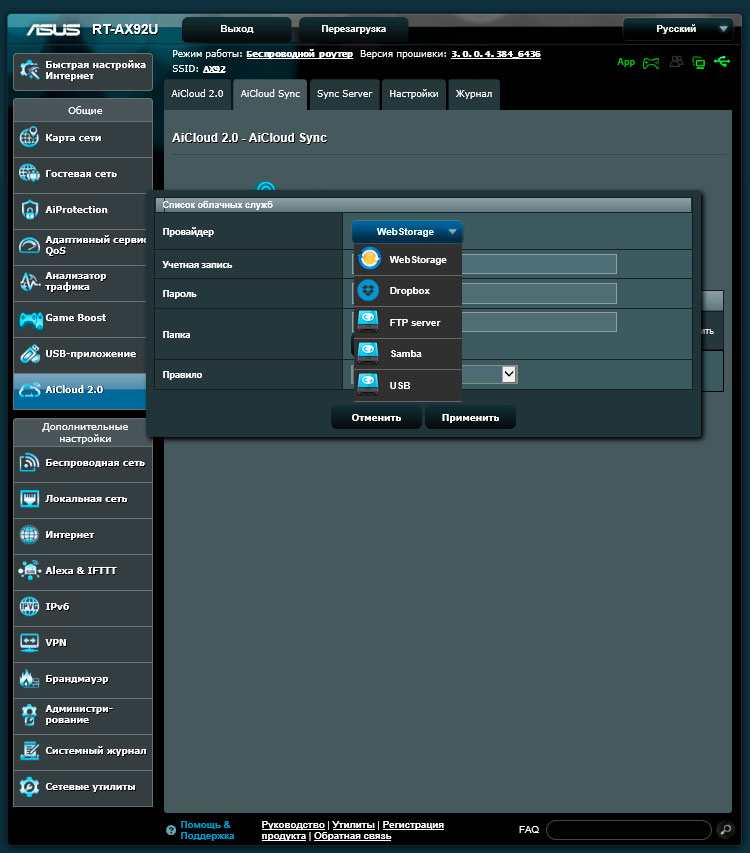This screenshot has height=853, width=750.
Task: Open the Обратная связь feedback link
Action: (x=352, y=836)
